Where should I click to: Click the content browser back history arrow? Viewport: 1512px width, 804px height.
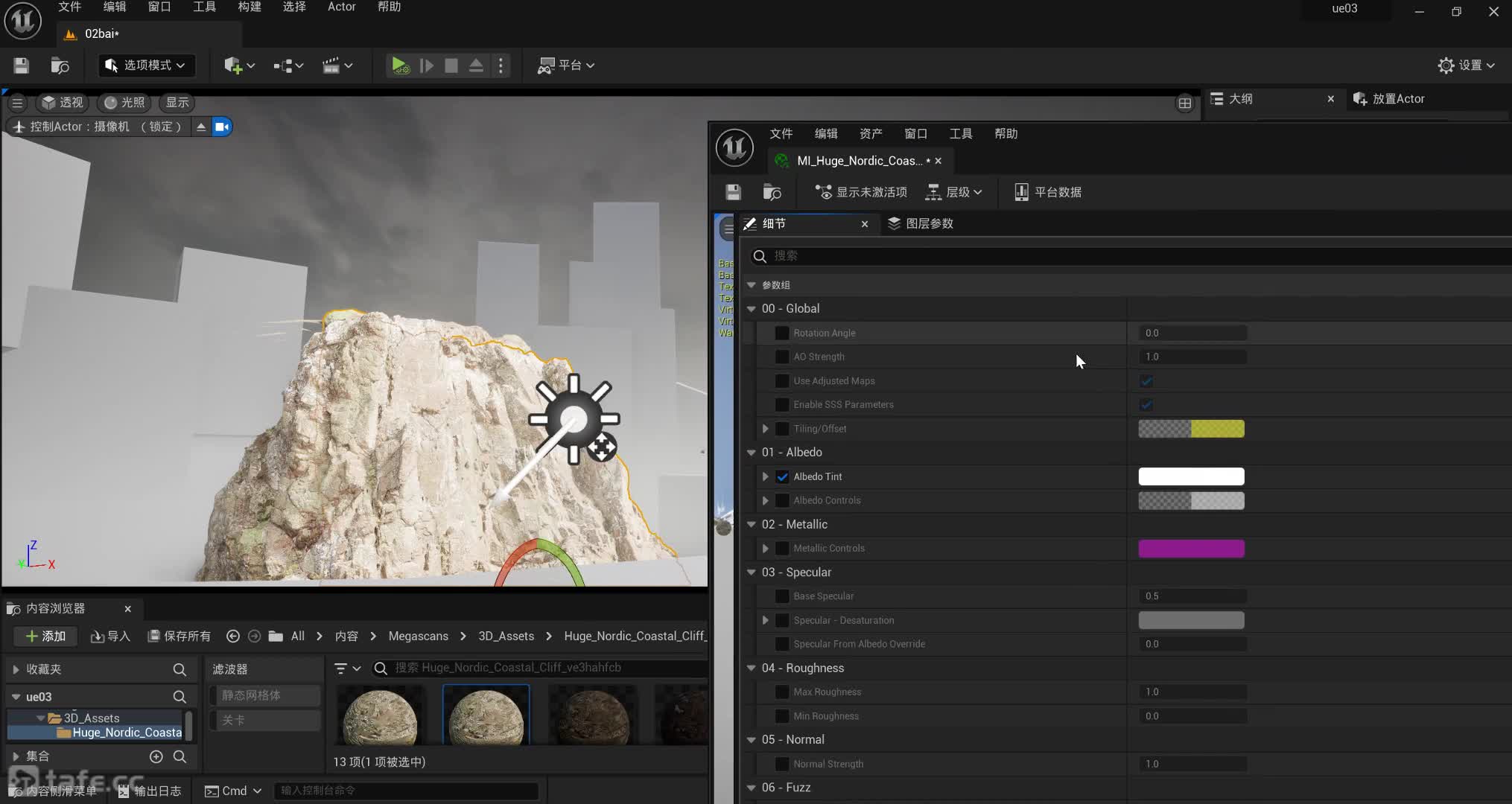(232, 636)
